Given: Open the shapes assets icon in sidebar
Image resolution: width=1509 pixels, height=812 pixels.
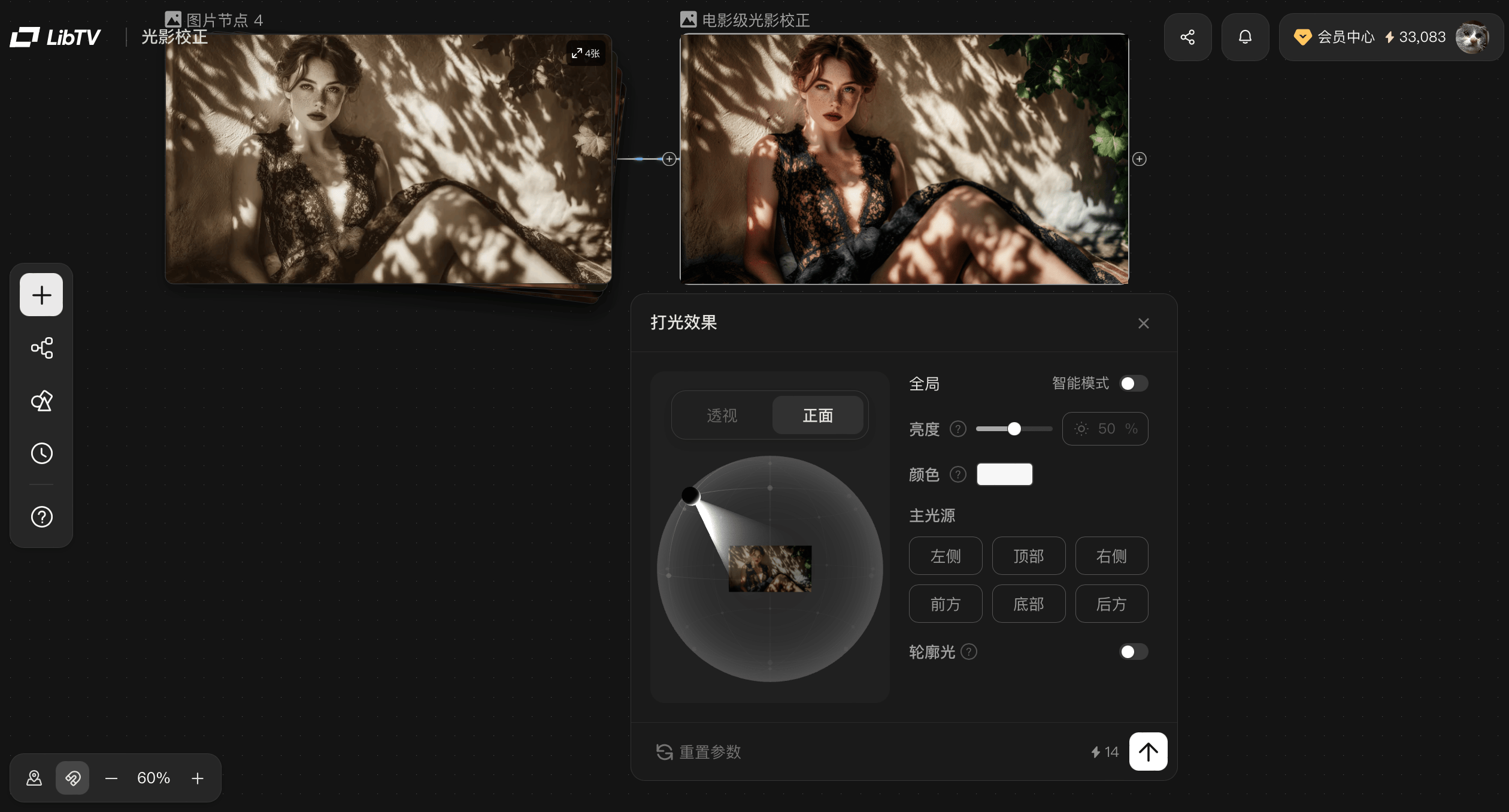Looking at the screenshot, I should [x=41, y=401].
